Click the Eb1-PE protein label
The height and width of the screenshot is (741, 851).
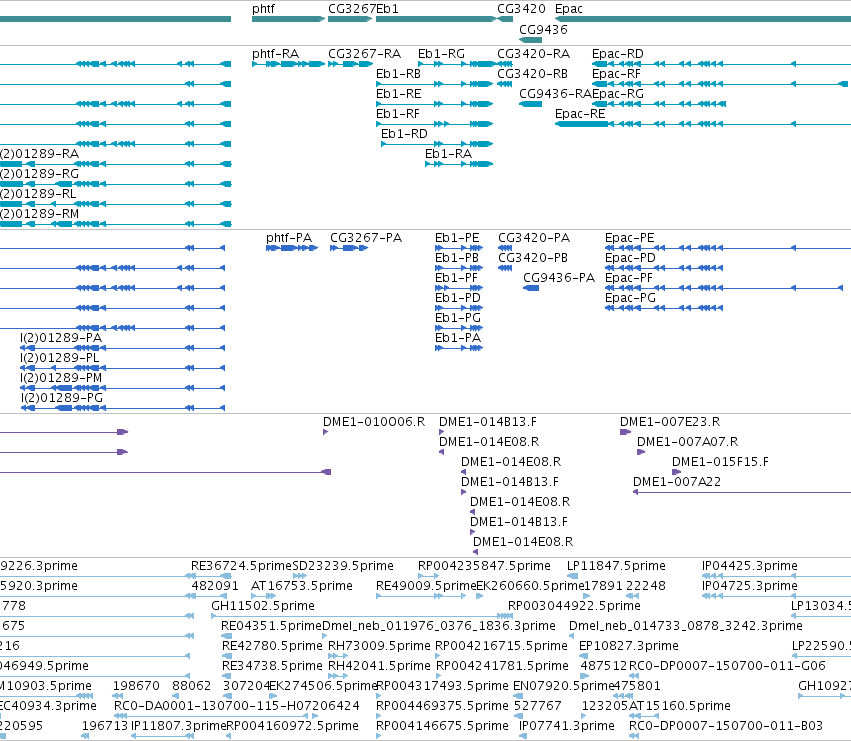click(x=457, y=238)
